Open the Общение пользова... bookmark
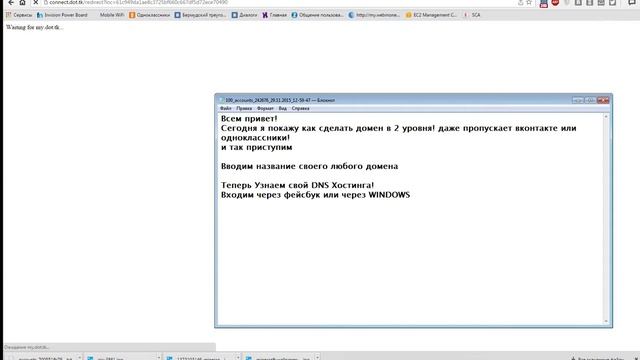Viewport: 640px width, 360px height. 317,15
